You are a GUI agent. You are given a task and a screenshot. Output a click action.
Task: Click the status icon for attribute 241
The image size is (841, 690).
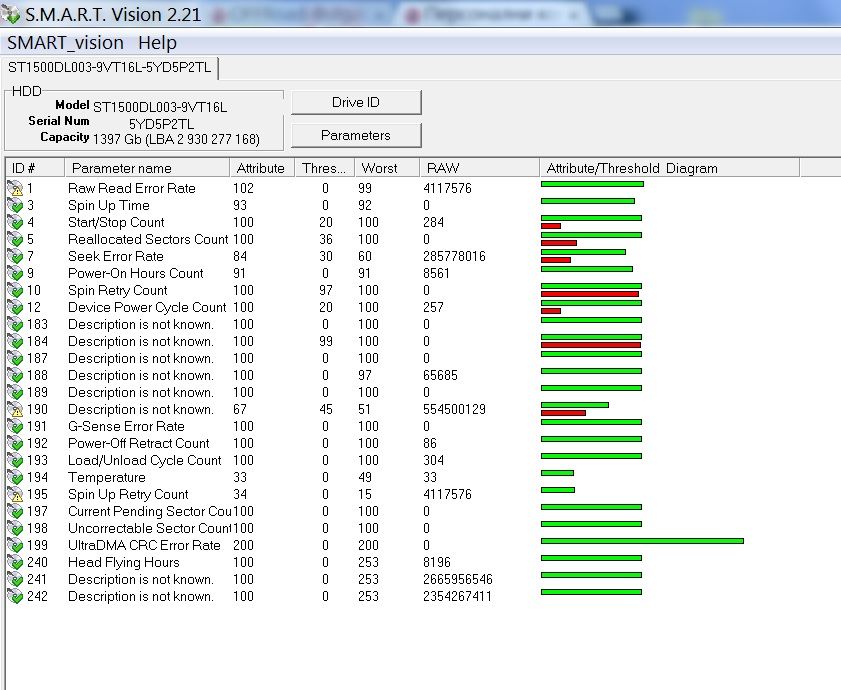[x=15, y=579]
